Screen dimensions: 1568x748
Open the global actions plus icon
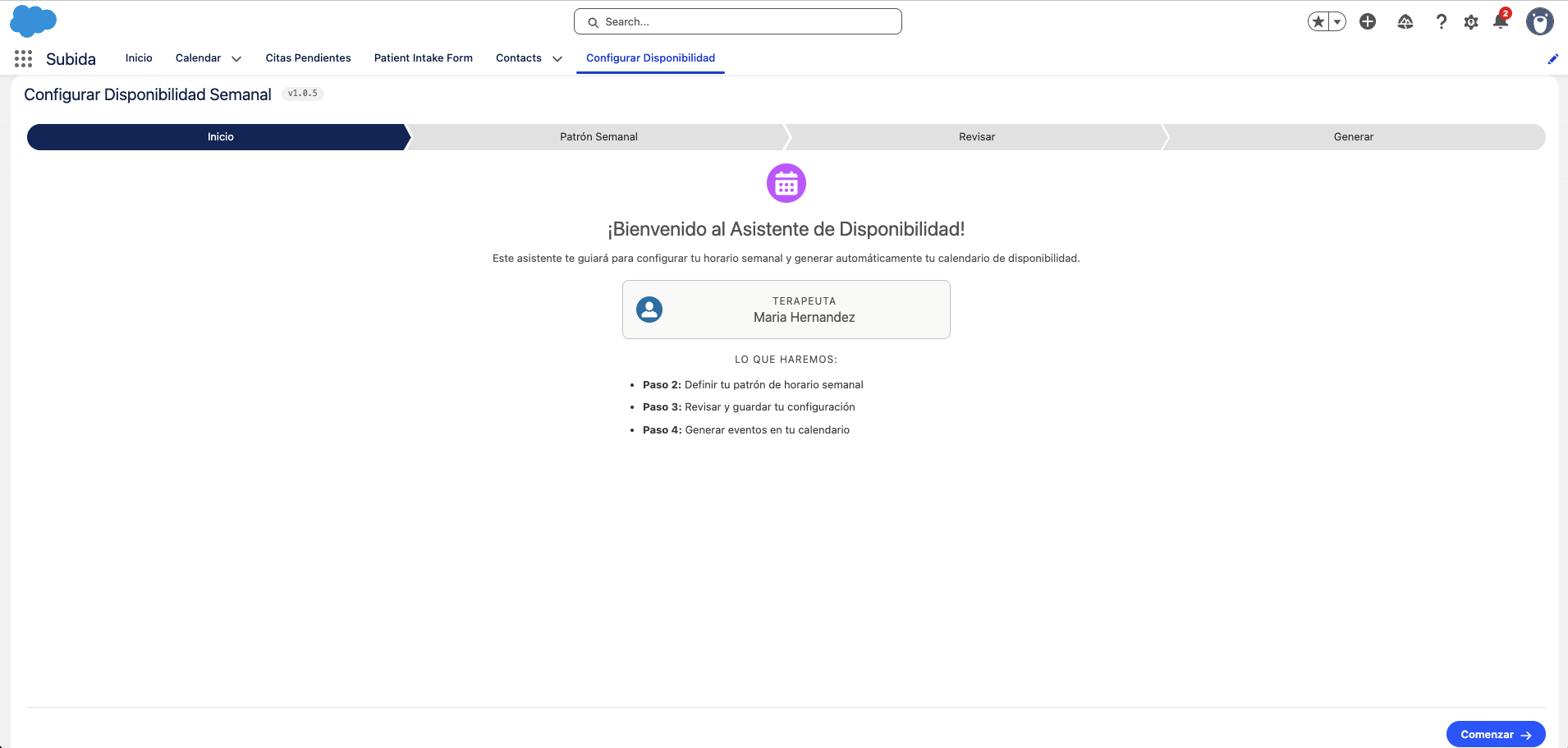coord(1368,22)
